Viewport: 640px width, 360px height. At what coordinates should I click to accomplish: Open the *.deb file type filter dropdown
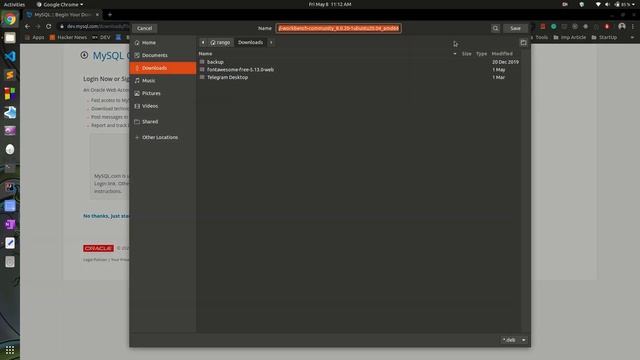(514, 340)
